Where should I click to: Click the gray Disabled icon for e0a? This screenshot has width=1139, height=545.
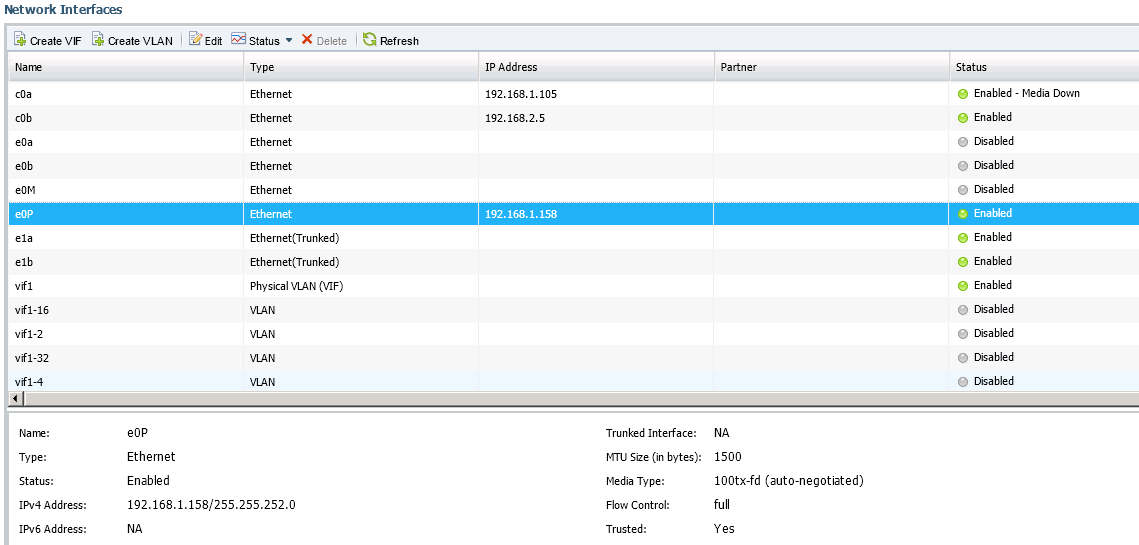tap(963, 142)
